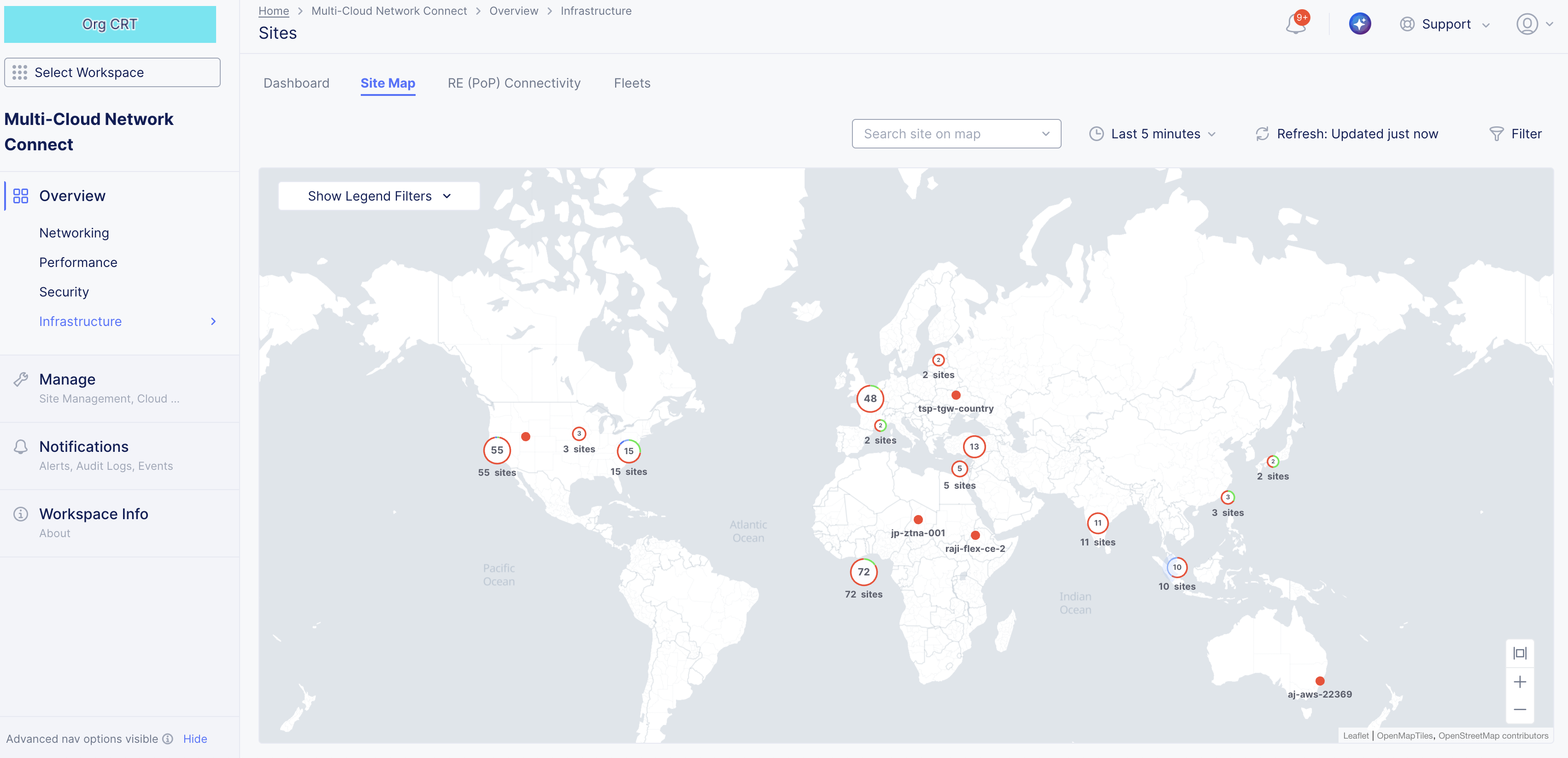Expand the Show Legend Filters panel
The height and width of the screenshot is (758, 1568).
tap(379, 195)
